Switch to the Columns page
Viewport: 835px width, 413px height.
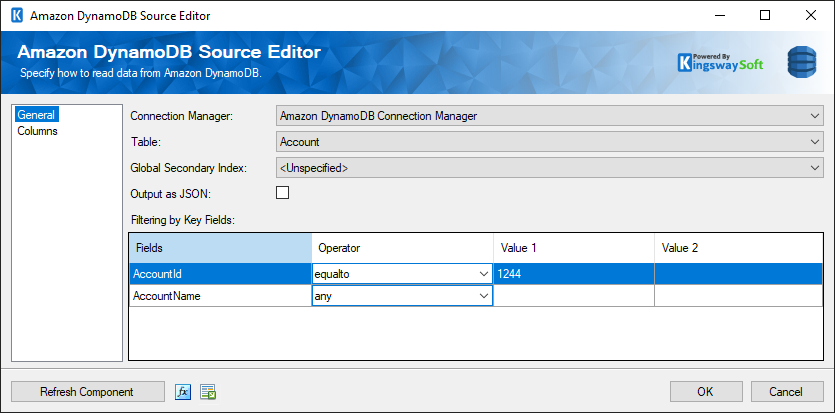37,131
